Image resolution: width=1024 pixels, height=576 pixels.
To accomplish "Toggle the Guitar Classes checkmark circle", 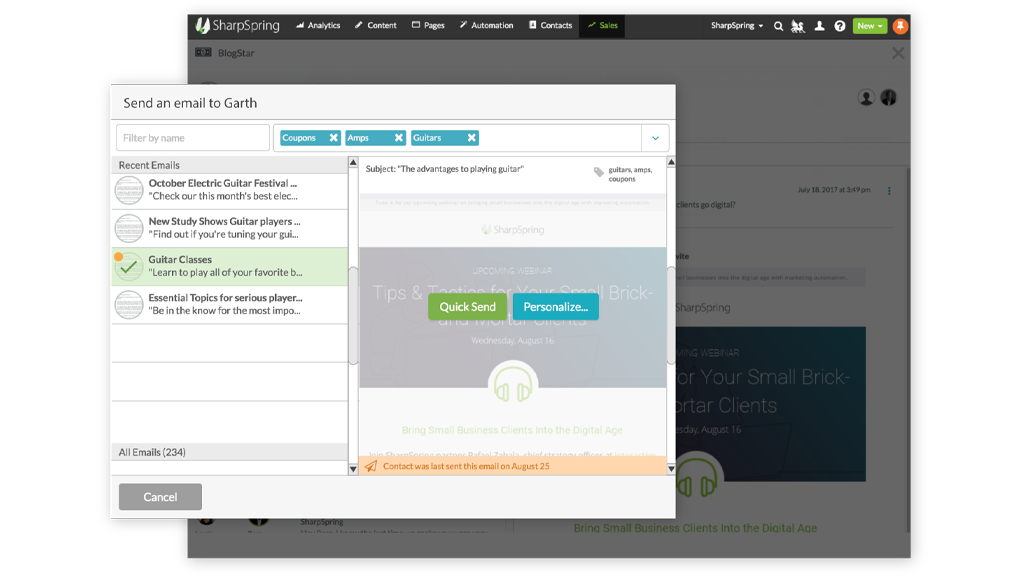I will pyautogui.click(x=129, y=266).
